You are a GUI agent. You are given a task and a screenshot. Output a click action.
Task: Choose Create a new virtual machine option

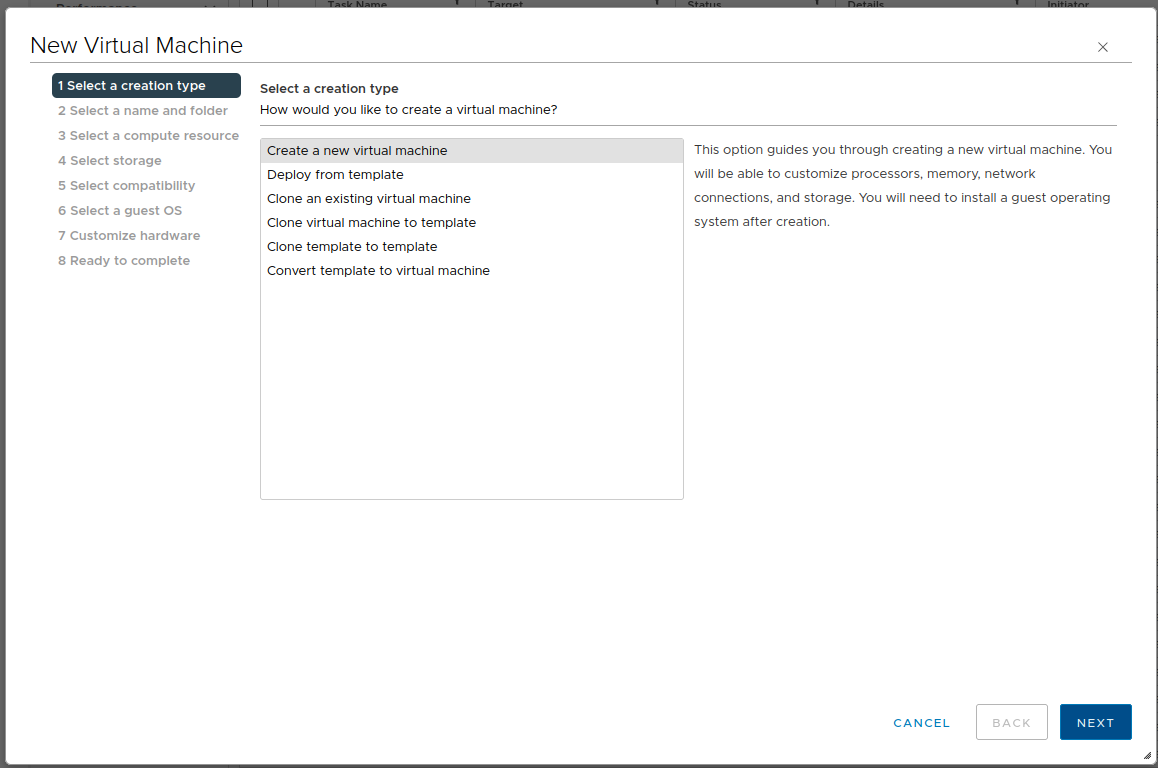coord(357,151)
